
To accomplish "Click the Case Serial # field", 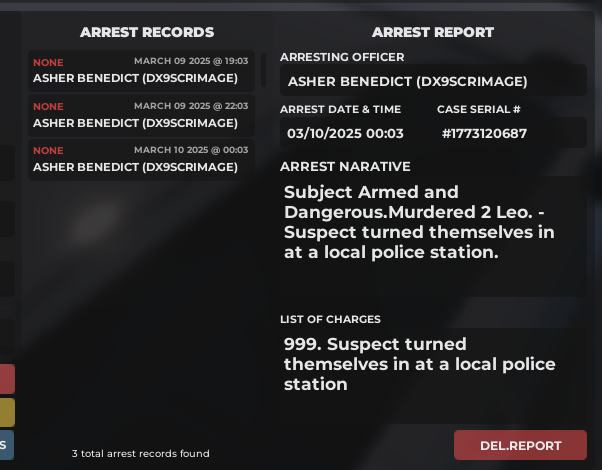I will (x=510, y=133).
